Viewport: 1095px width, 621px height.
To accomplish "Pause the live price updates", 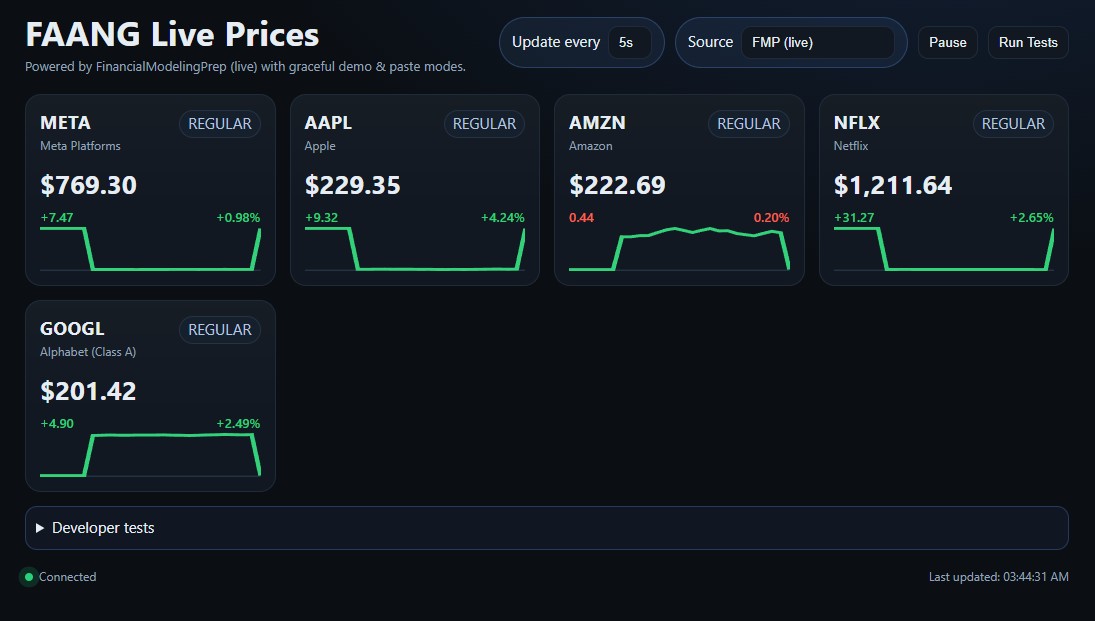I will coord(947,42).
